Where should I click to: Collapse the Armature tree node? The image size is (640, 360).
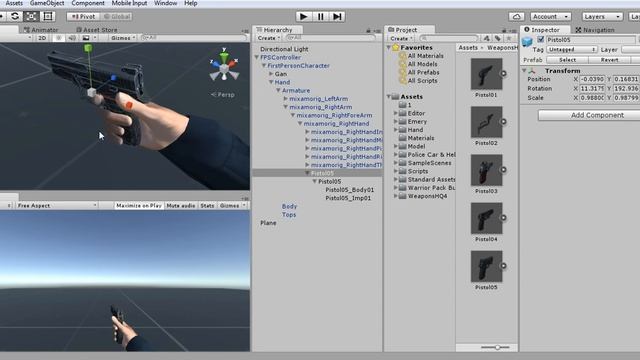[278, 91]
